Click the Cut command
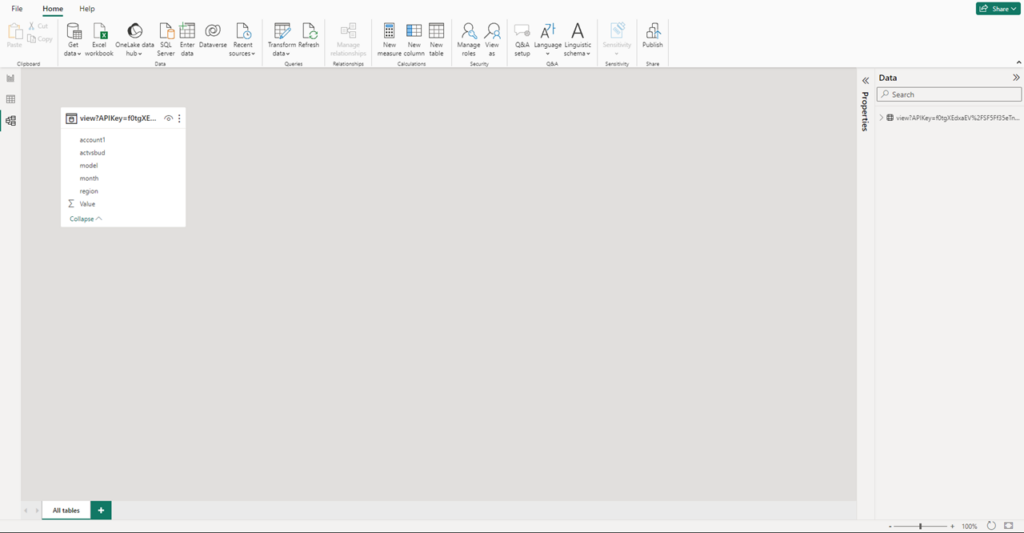Image resolution: width=1024 pixels, height=533 pixels. (x=39, y=26)
